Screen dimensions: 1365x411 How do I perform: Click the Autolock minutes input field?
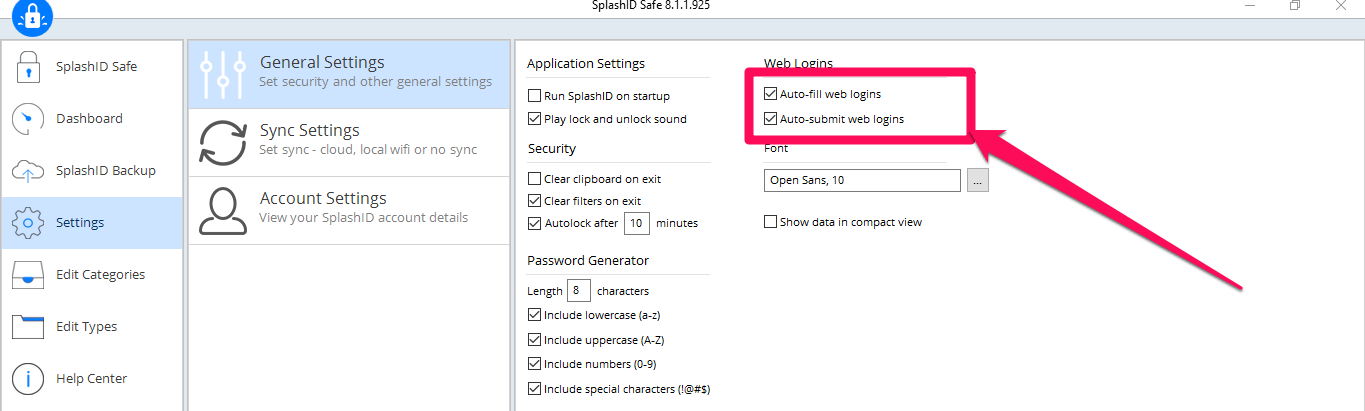click(637, 223)
